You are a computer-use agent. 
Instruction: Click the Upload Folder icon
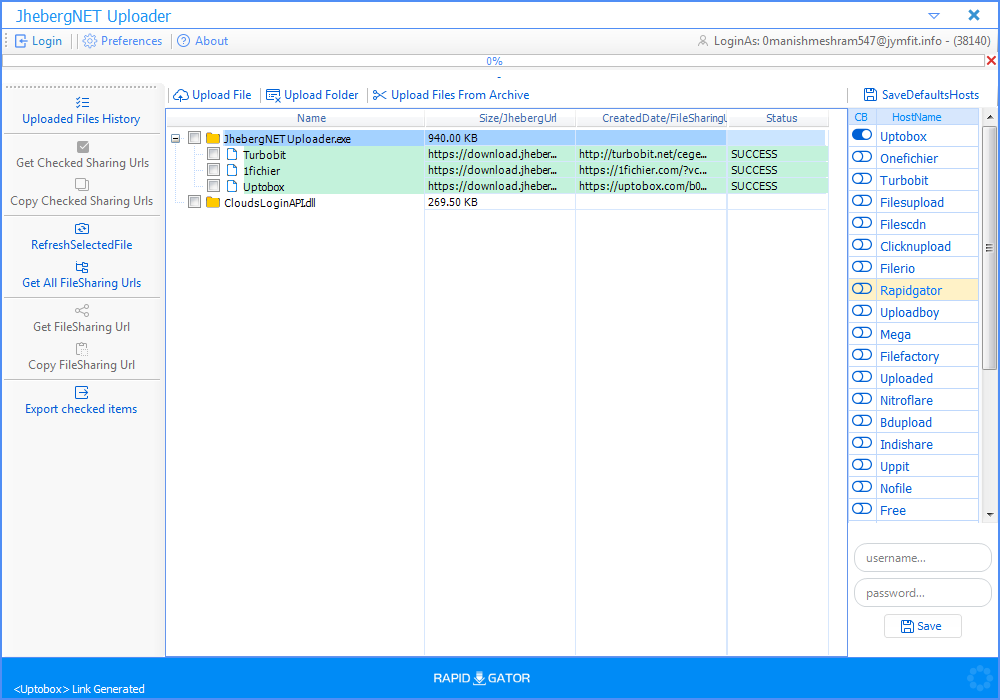coord(273,95)
